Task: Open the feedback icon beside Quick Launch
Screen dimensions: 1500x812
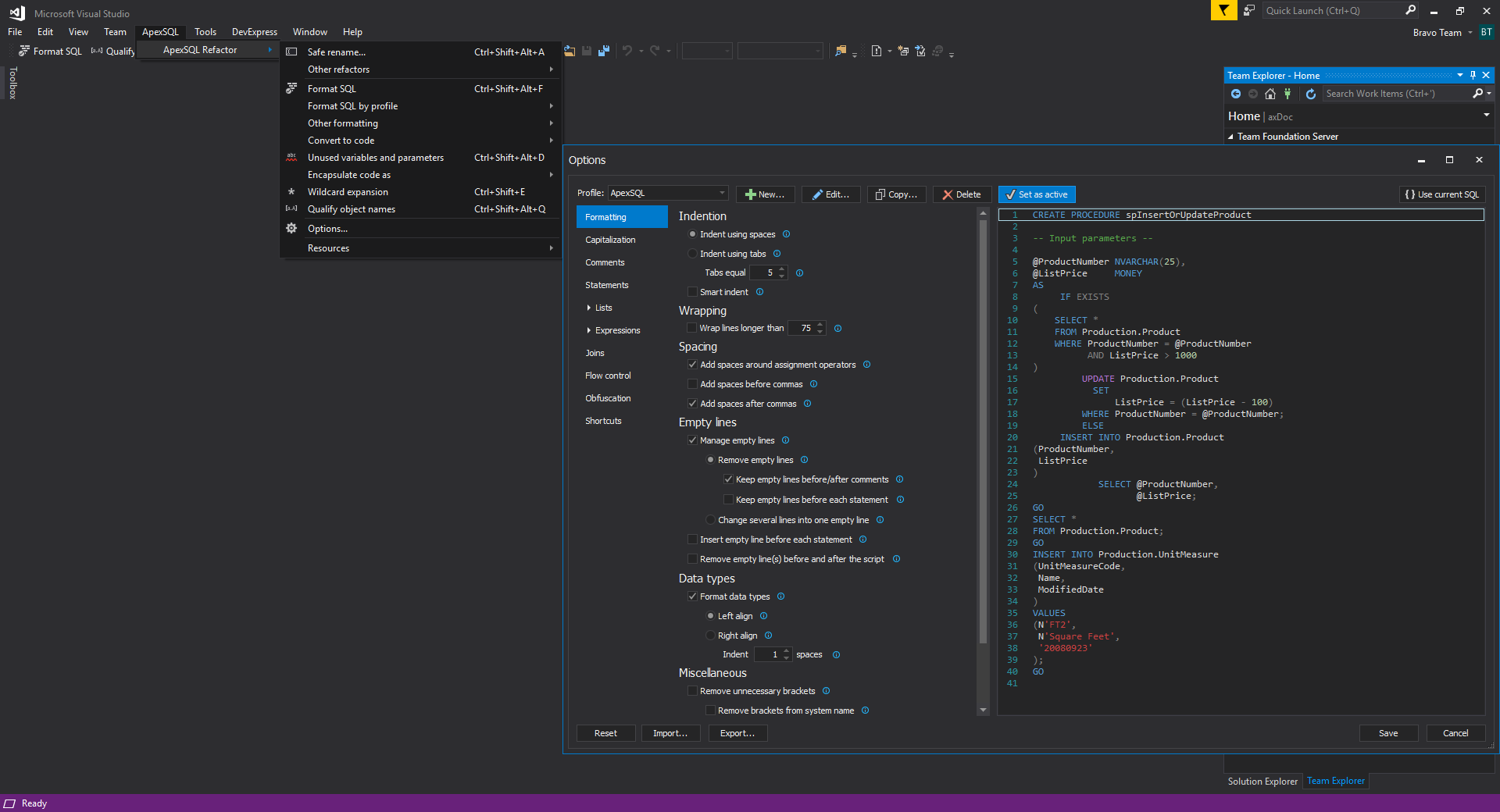Action: [x=1249, y=10]
